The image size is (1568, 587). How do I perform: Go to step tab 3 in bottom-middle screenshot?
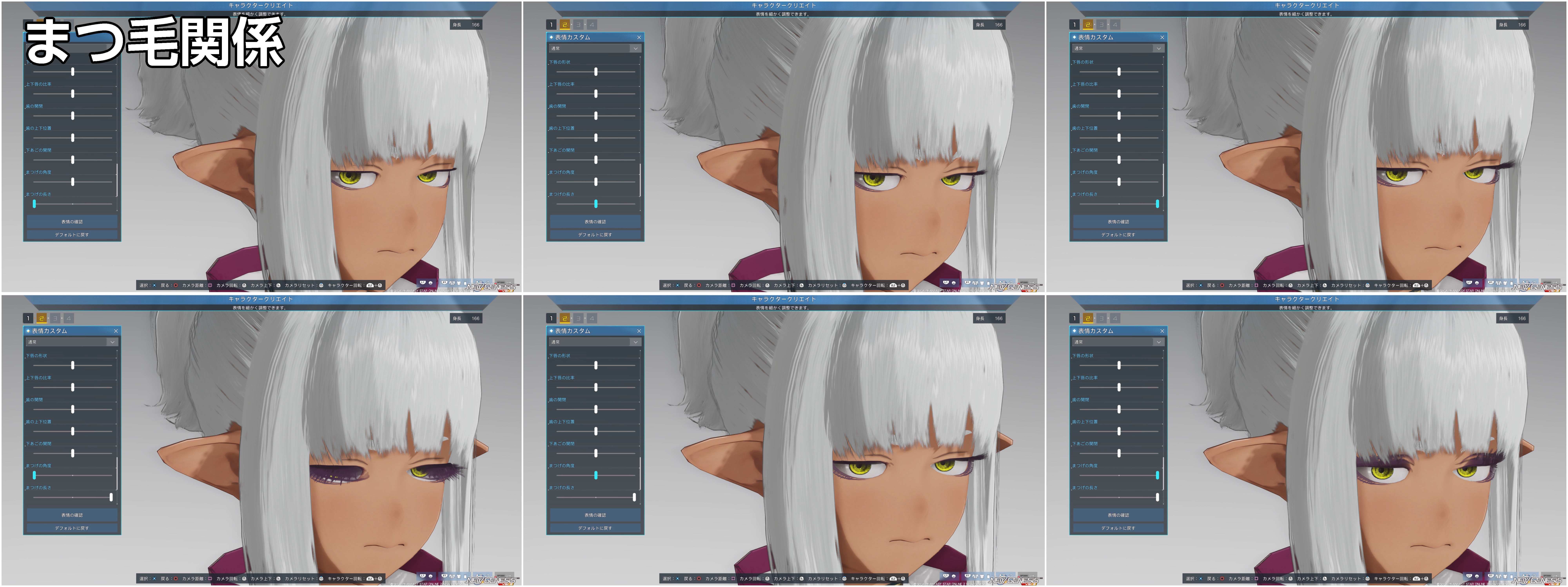(x=578, y=319)
